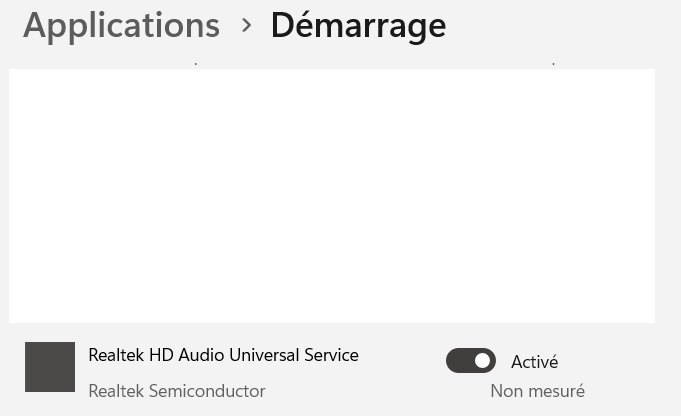Click the publisher name below Realtek HD Audio
This screenshot has height=417, width=681.
pyautogui.click(x=177, y=391)
